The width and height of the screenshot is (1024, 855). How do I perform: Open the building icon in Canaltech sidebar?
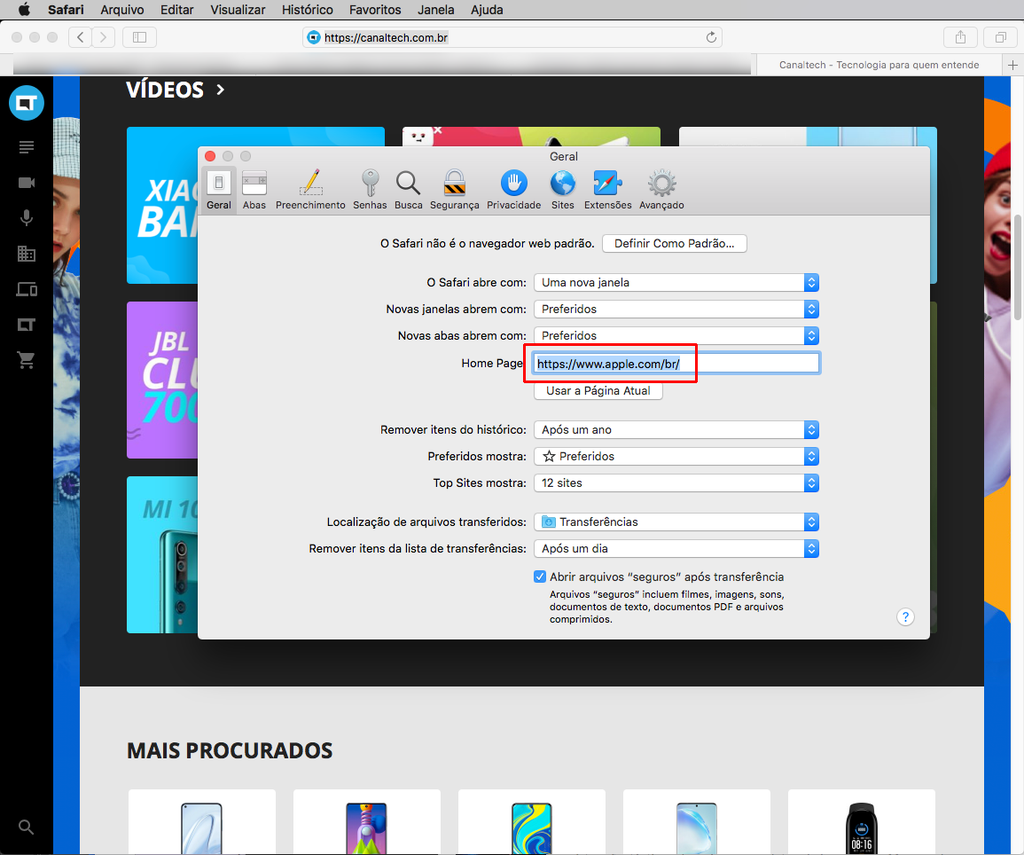(x=26, y=253)
